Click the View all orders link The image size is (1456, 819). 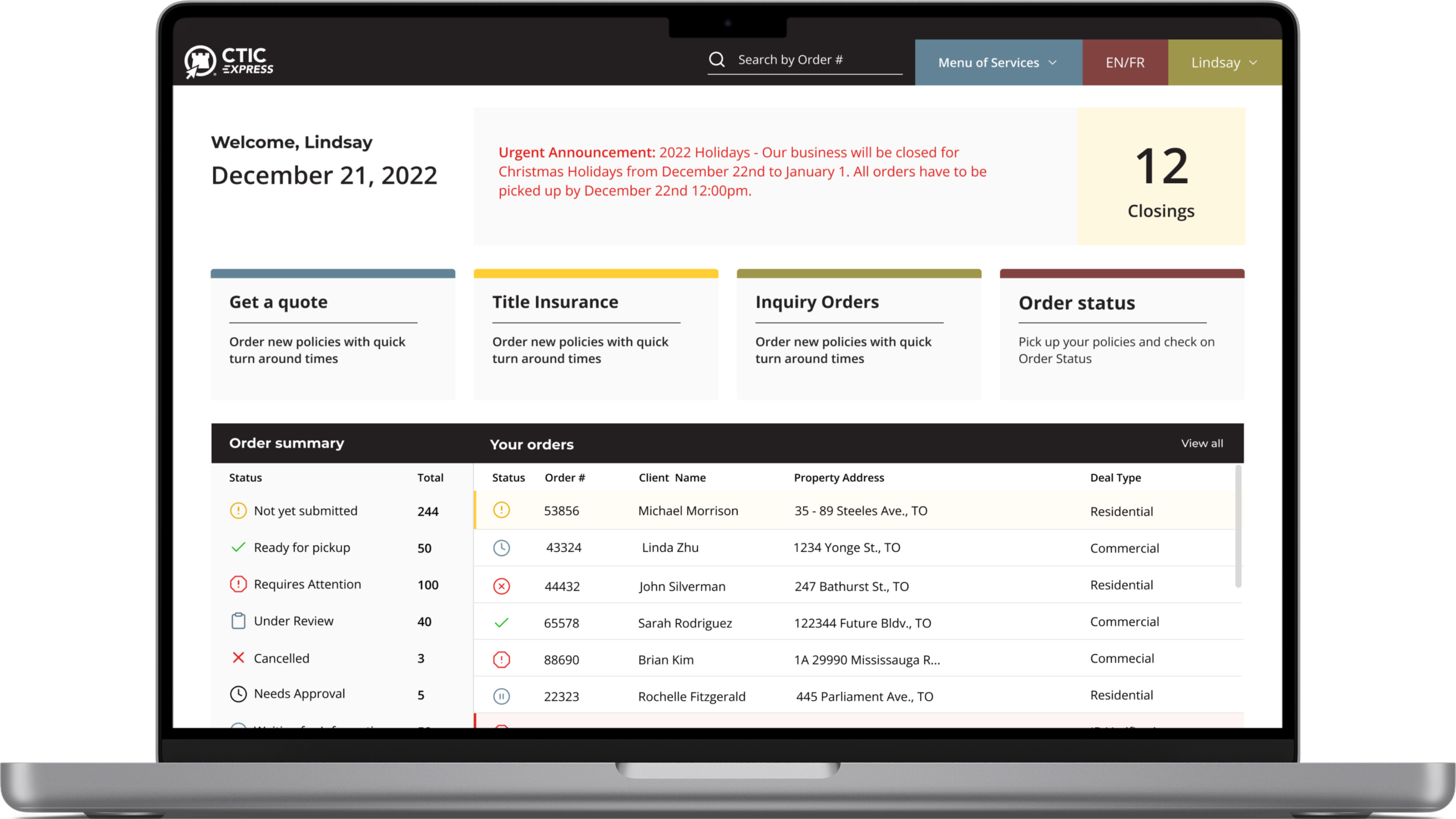pos(1201,444)
